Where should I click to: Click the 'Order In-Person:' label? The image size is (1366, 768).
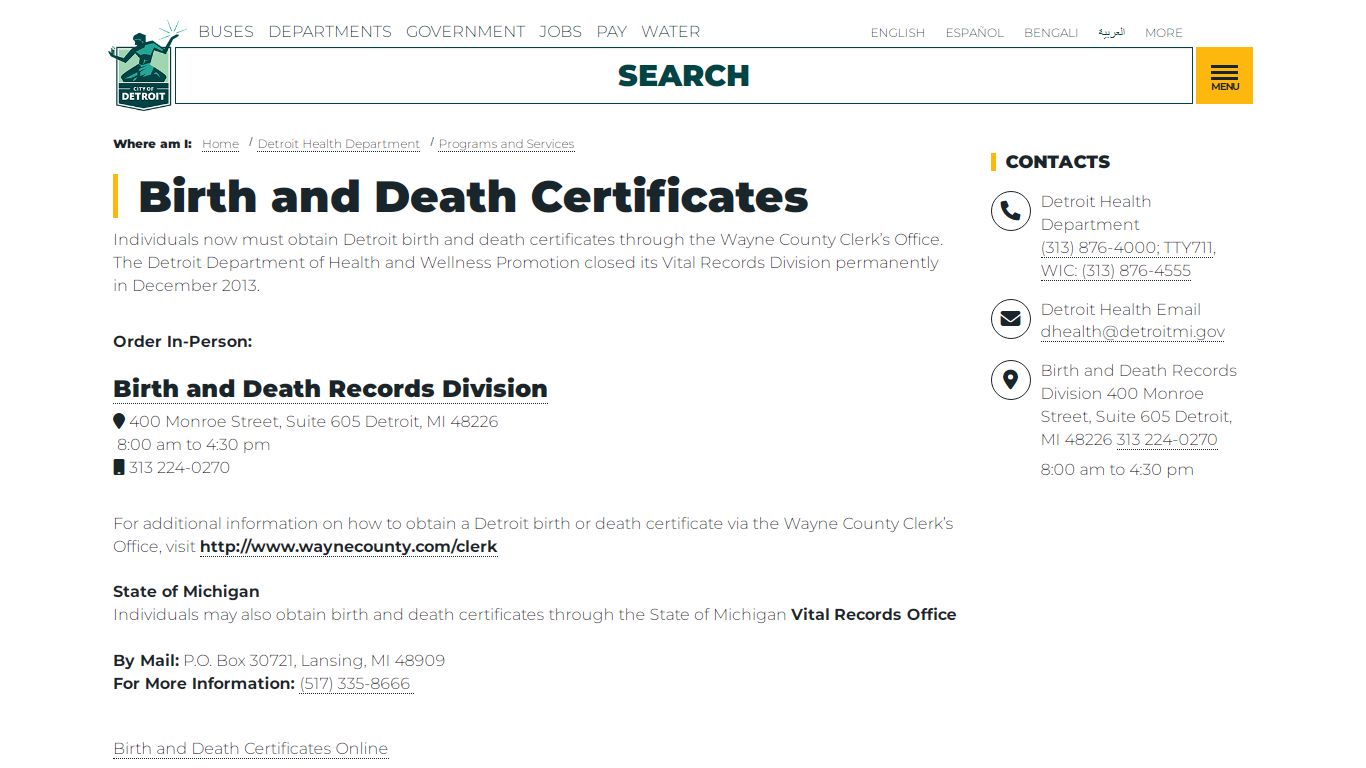[x=182, y=342]
